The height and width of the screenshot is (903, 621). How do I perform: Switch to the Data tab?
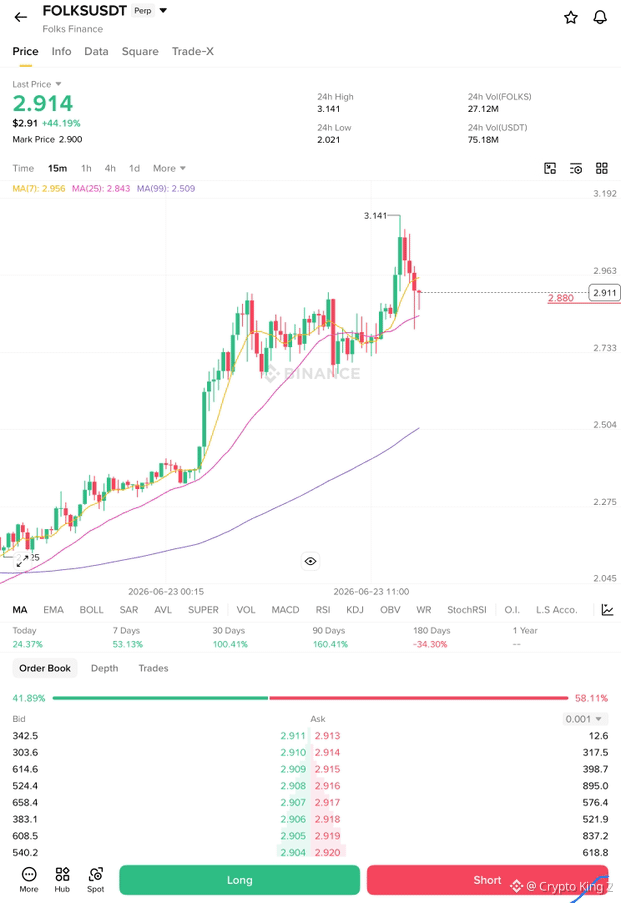tap(96, 51)
